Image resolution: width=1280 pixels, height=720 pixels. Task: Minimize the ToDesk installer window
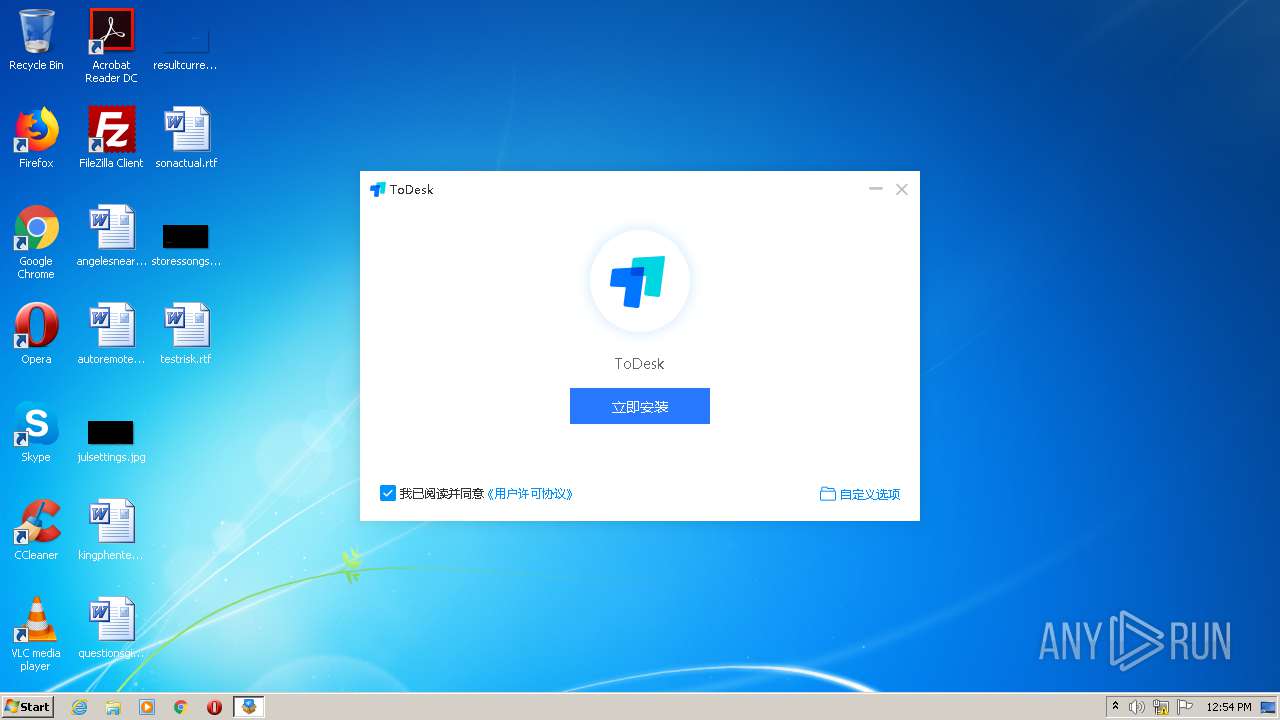click(876, 189)
